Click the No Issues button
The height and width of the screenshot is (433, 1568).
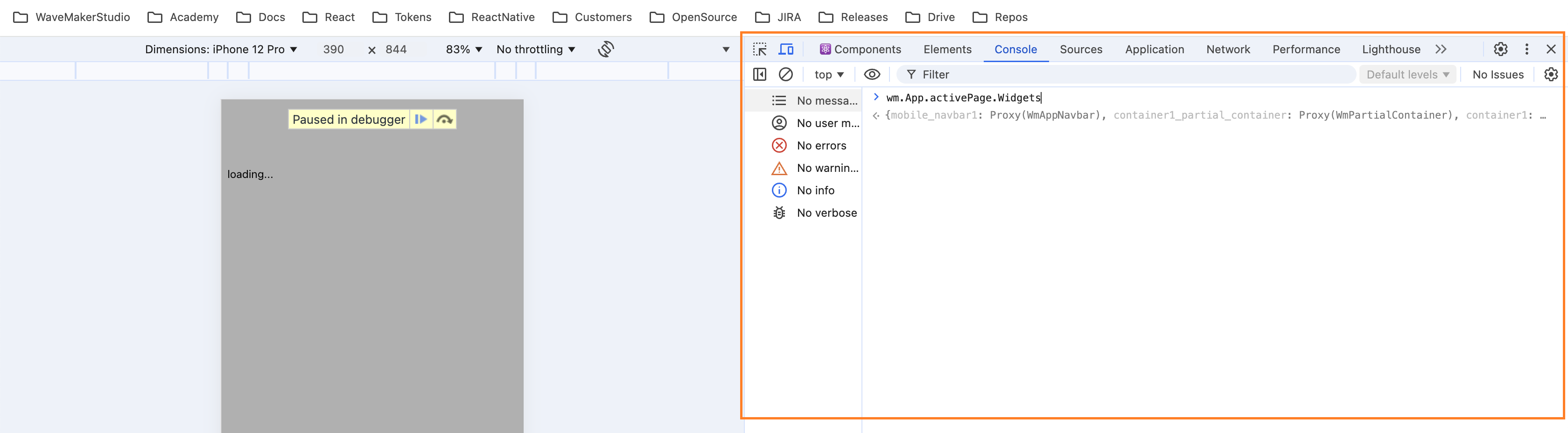(x=1498, y=74)
